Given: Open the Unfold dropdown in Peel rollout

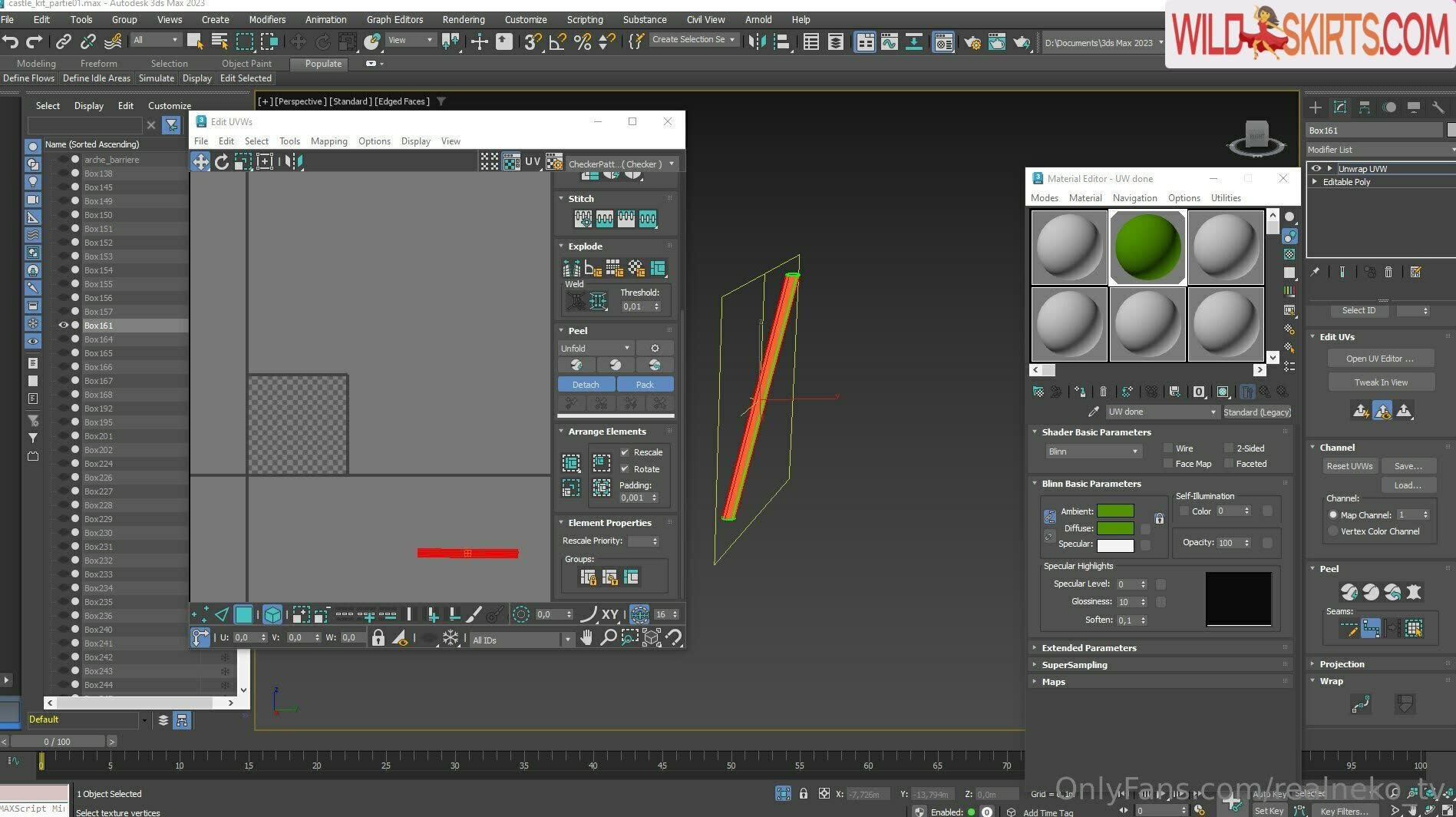Looking at the screenshot, I should [x=596, y=349].
